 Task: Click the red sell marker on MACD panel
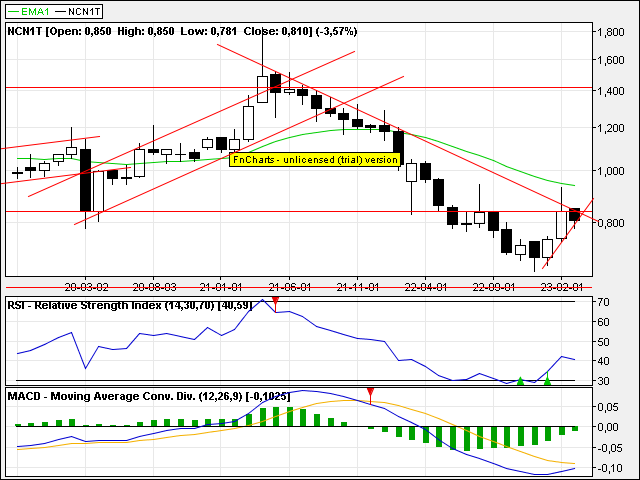[370, 395]
